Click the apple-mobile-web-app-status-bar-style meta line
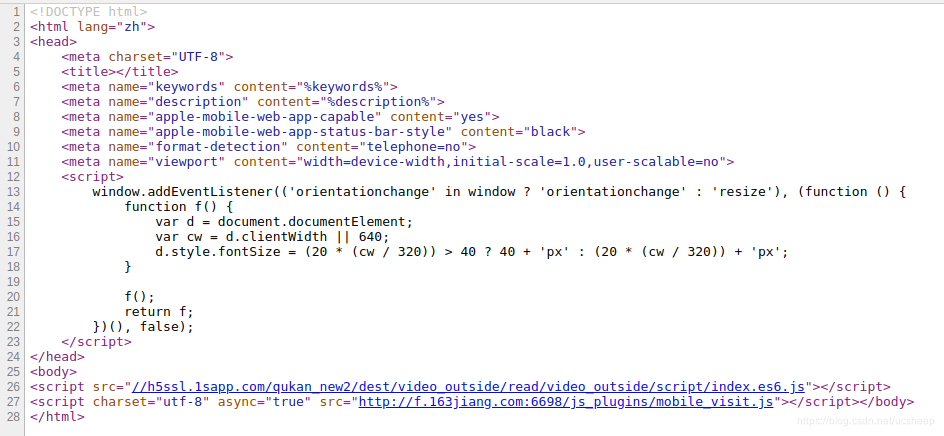944x436 pixels. (323, 131)
